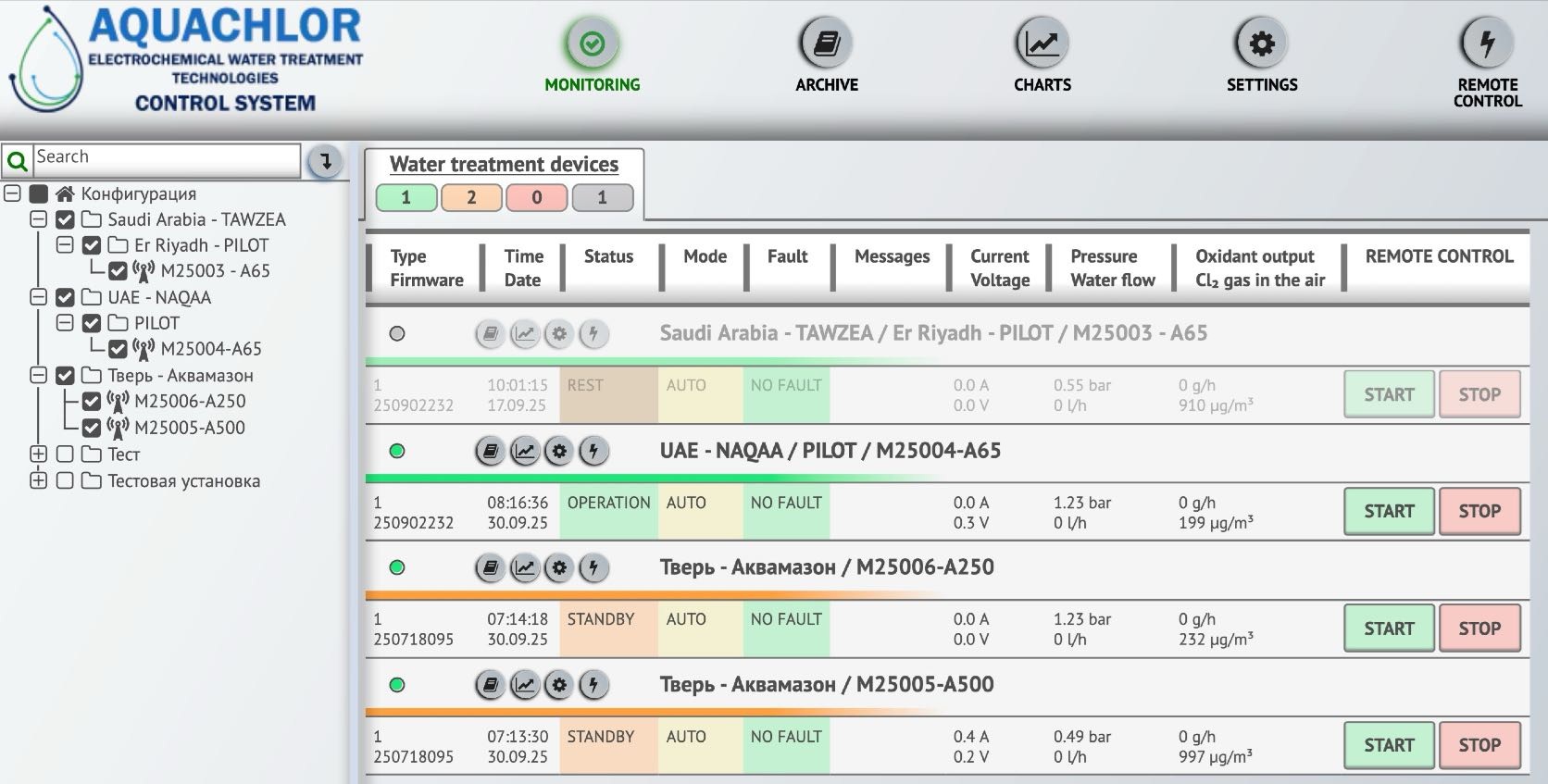Select M25006-A250 in the tree
This screenshot has width=1548, height=784.
(x=190, y=402)
